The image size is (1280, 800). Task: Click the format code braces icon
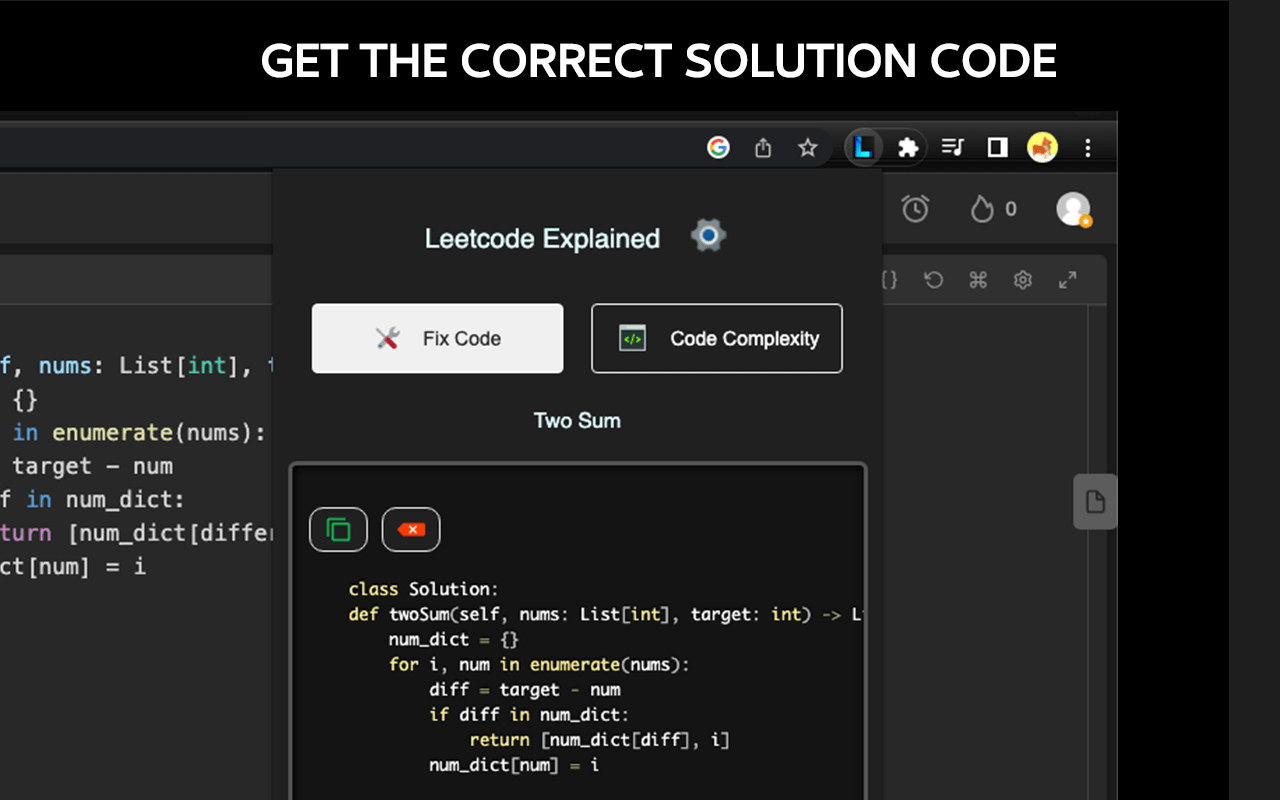(889, 280)
